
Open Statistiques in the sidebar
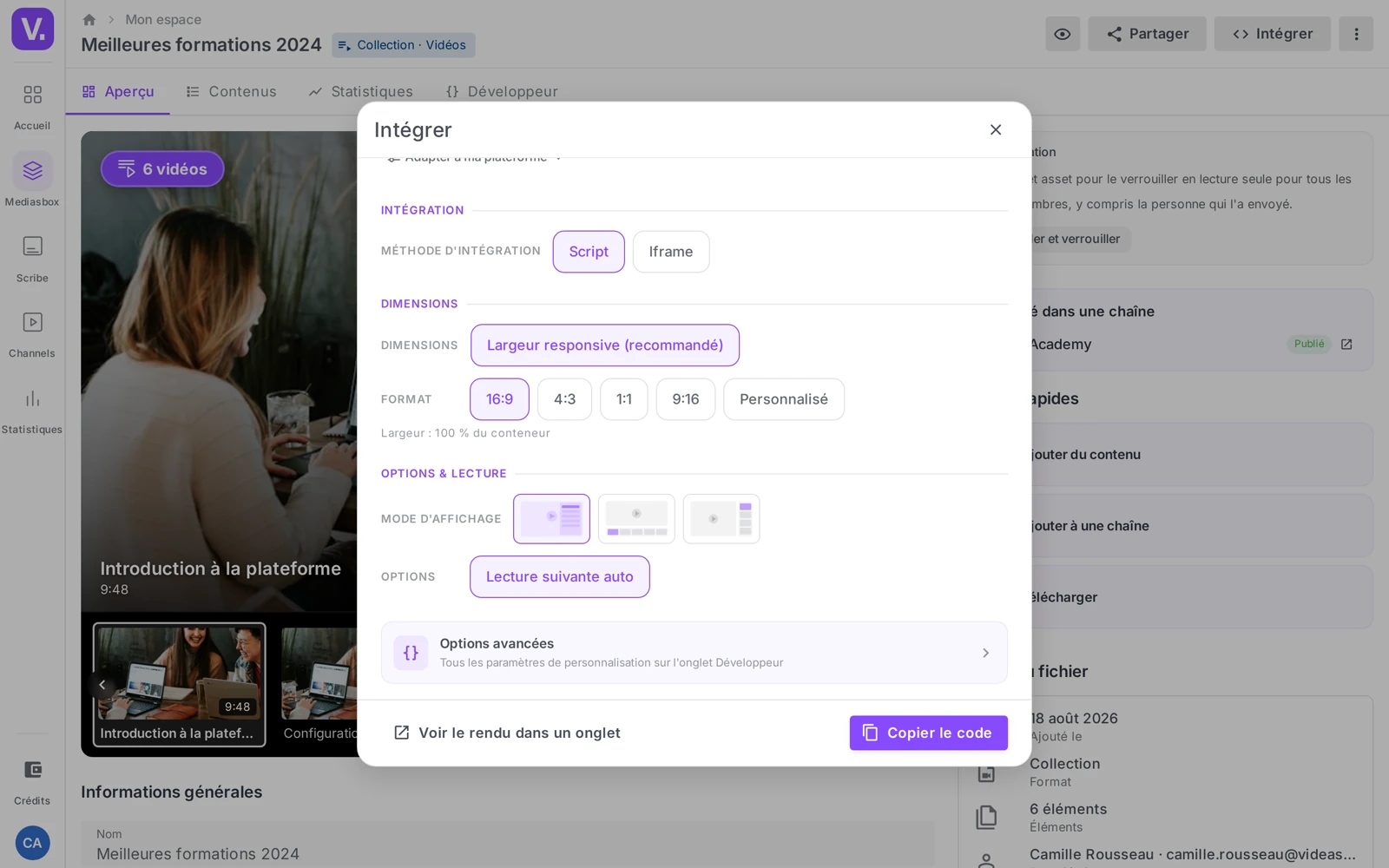click(32, 411)
